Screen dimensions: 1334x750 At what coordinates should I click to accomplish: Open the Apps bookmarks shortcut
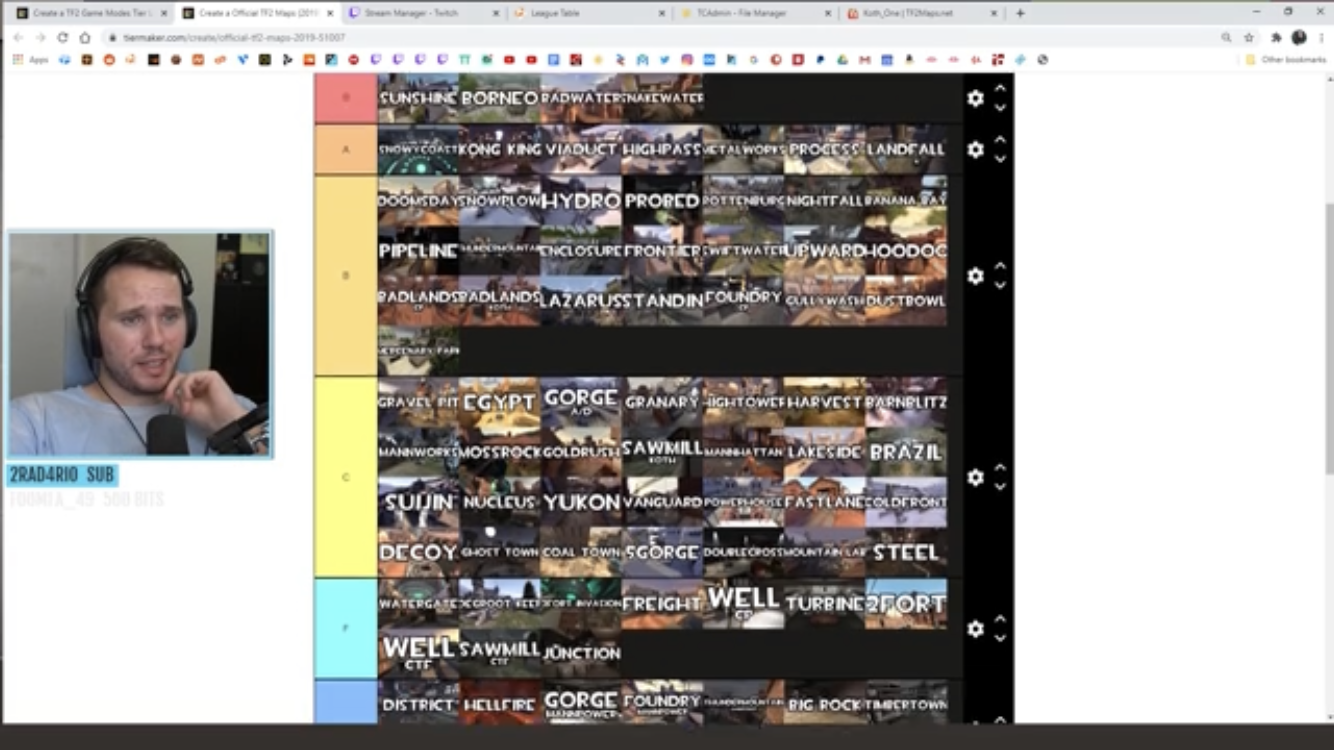(30, 59)
